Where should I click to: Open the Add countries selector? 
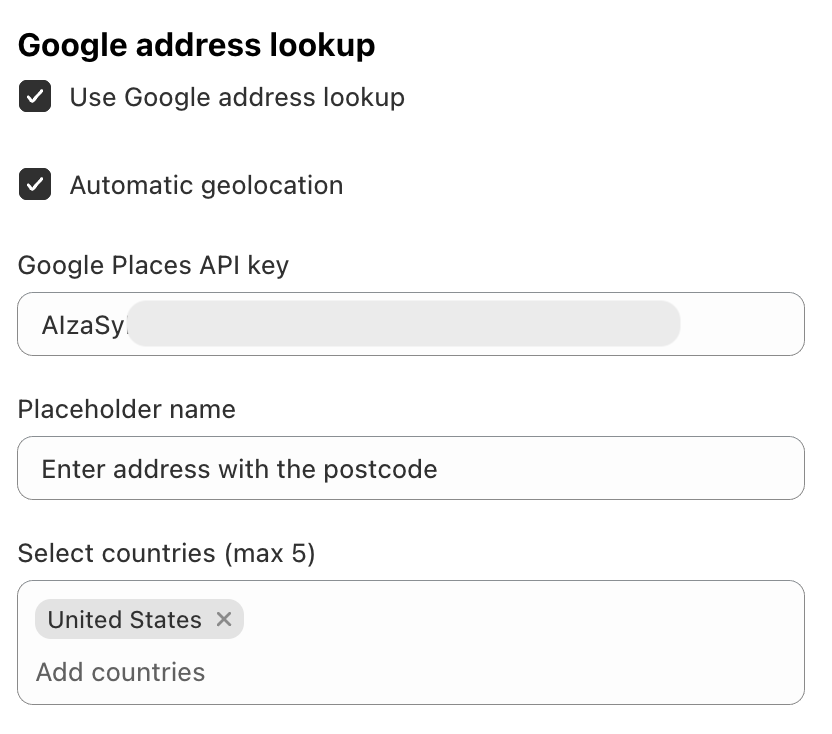[121, 672]
